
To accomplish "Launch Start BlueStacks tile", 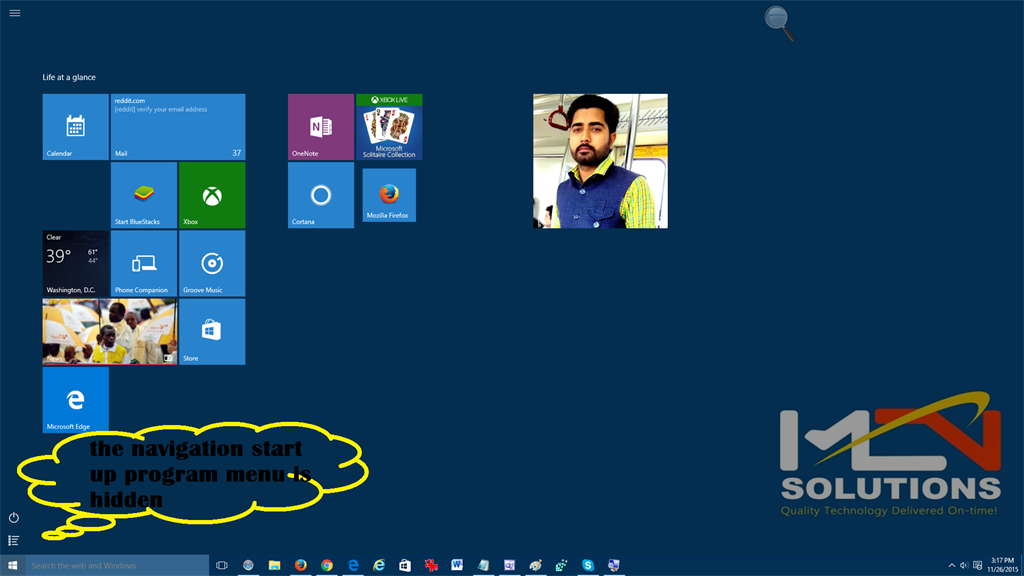I will tap(144, 195).
